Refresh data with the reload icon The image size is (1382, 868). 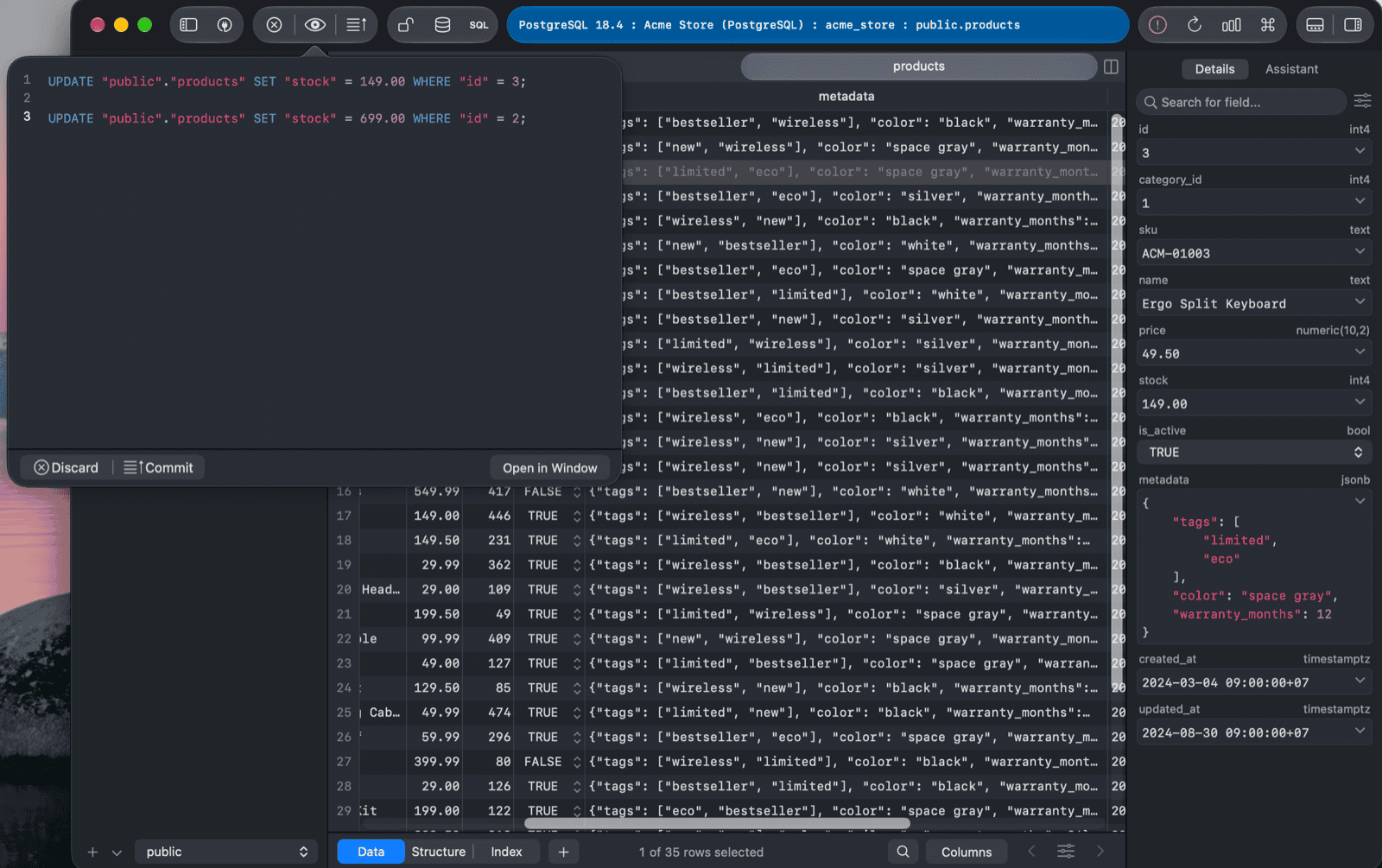click(1195, 25)
